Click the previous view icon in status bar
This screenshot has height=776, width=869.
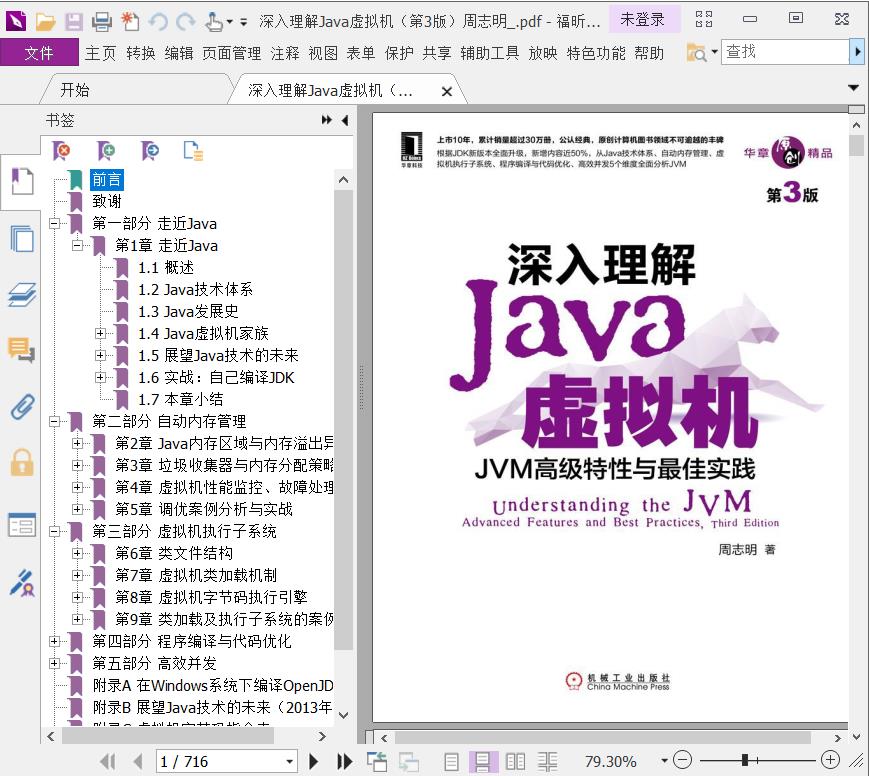point(377,762)
